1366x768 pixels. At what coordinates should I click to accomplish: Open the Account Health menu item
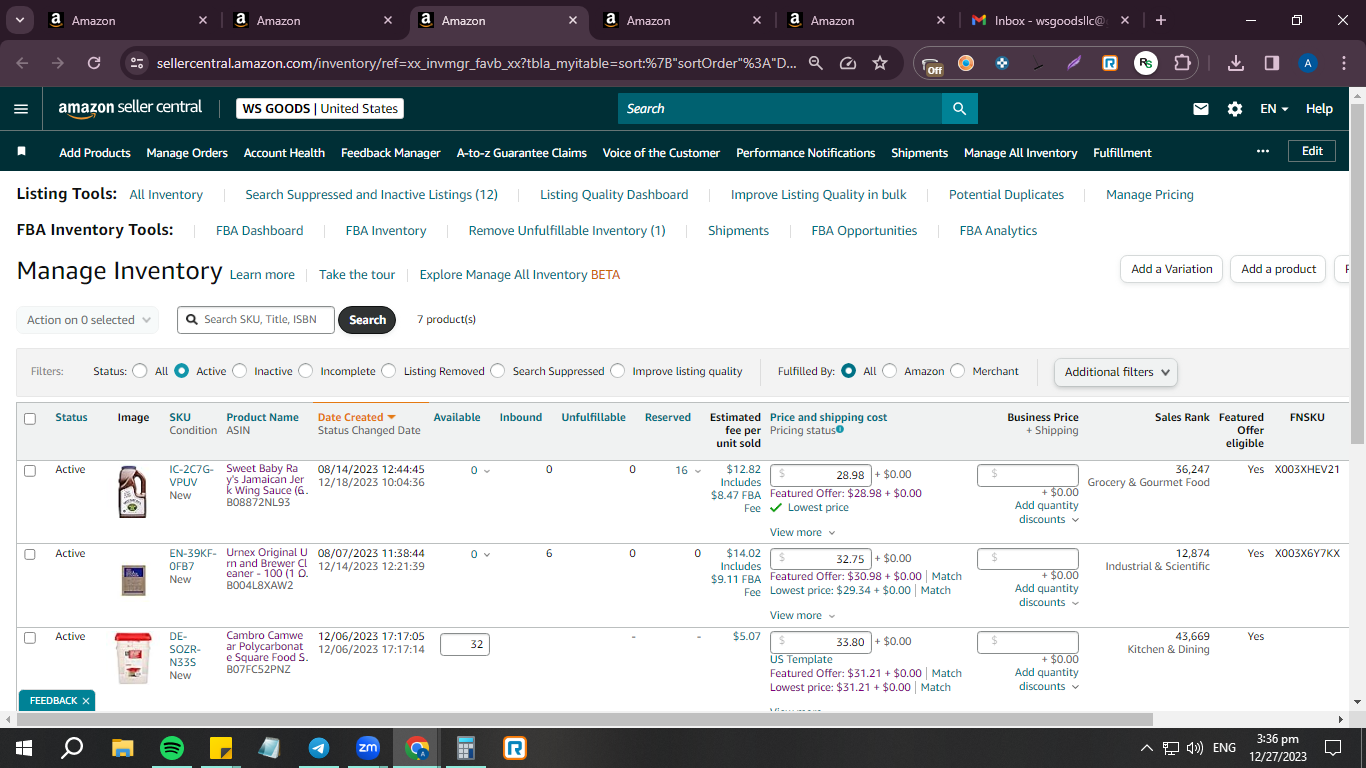point(284,153)
